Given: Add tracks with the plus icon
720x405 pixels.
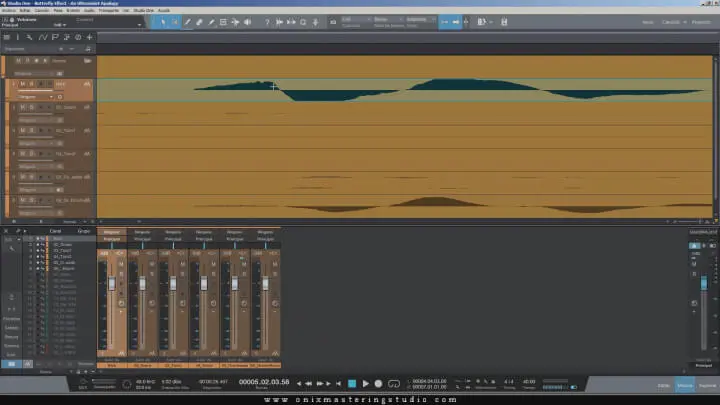Looking at the screenshot, I should pos(90,37).
